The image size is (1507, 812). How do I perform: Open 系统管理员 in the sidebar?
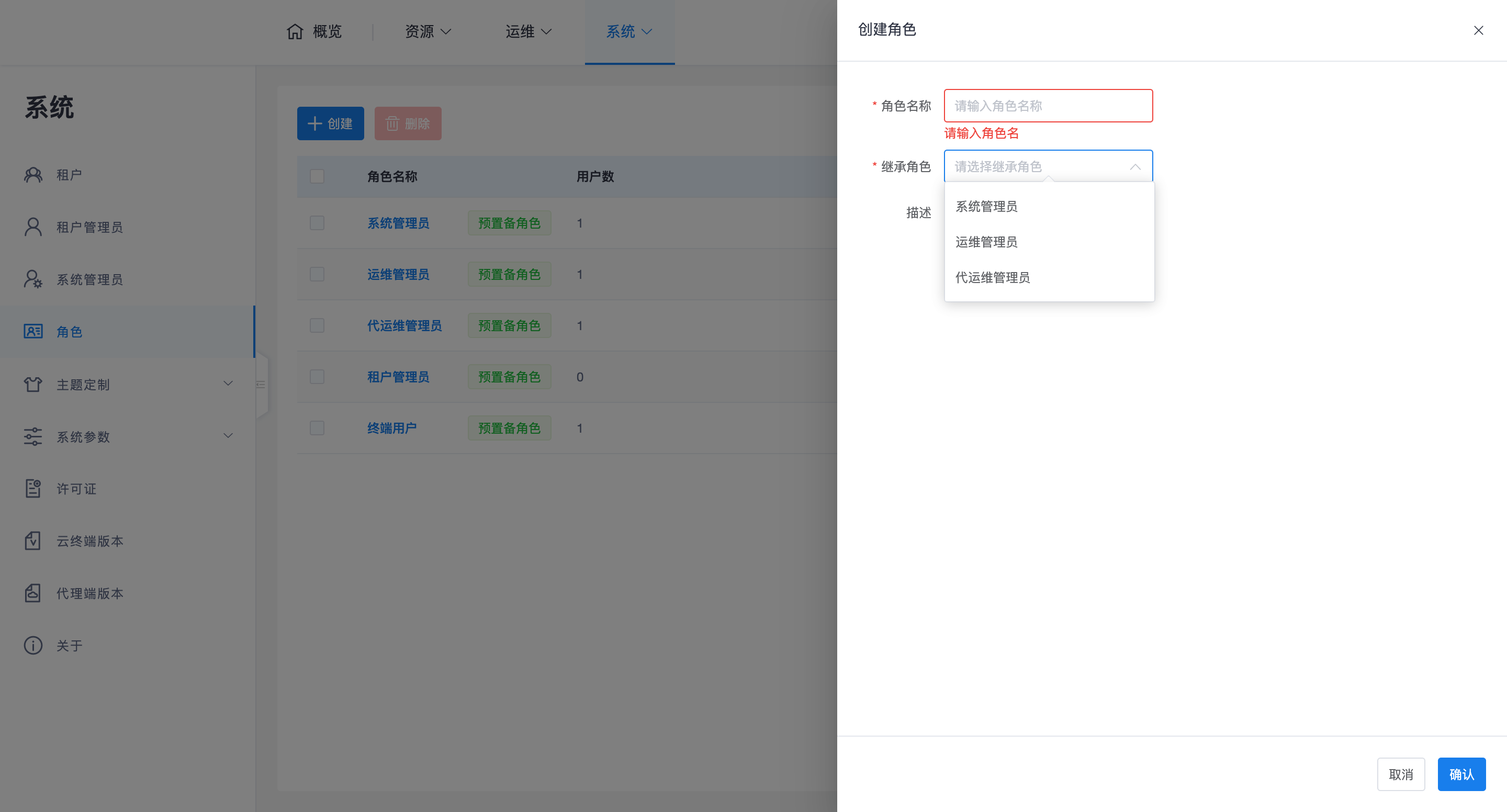pos(128,279)
